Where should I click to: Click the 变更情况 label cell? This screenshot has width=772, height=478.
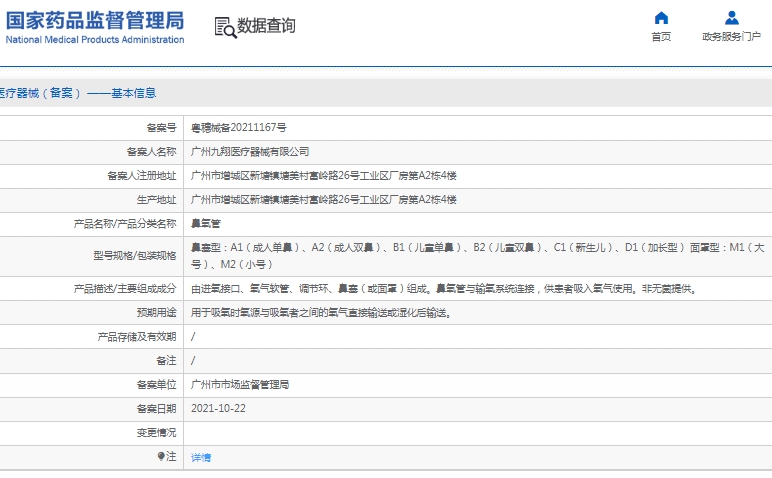click(92, 433)
